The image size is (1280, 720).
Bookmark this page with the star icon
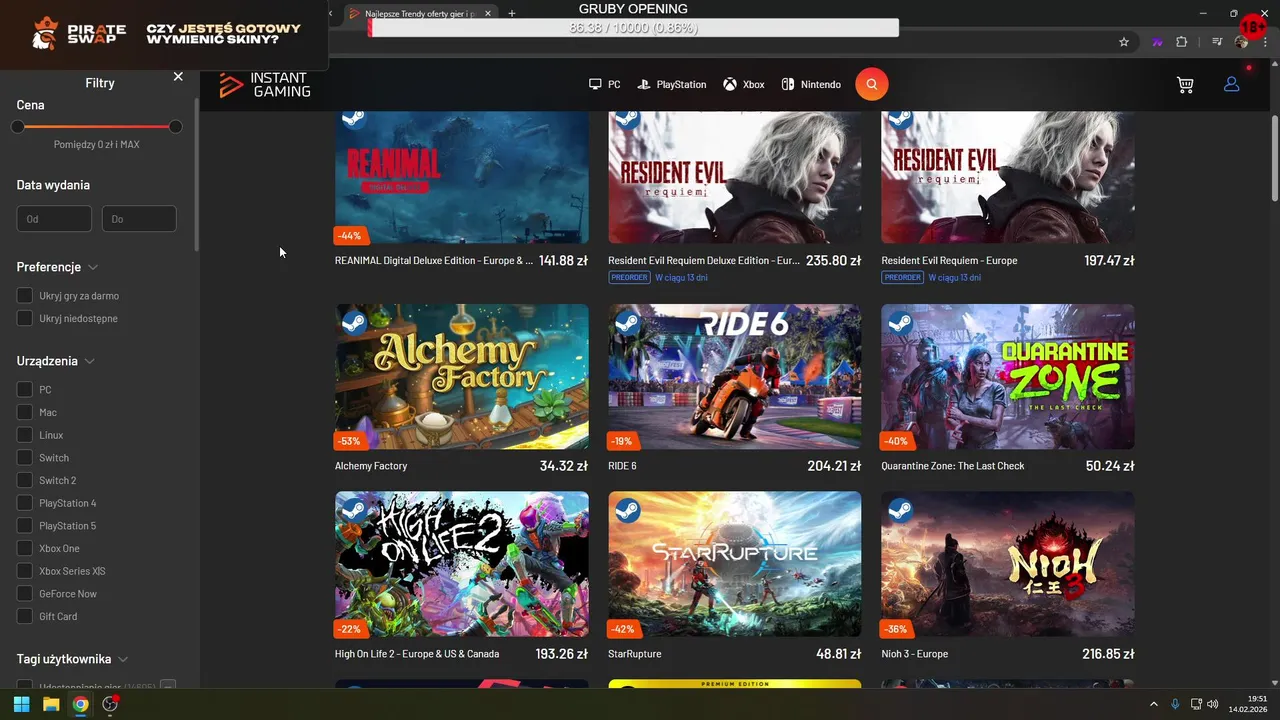click(1124, 42)
